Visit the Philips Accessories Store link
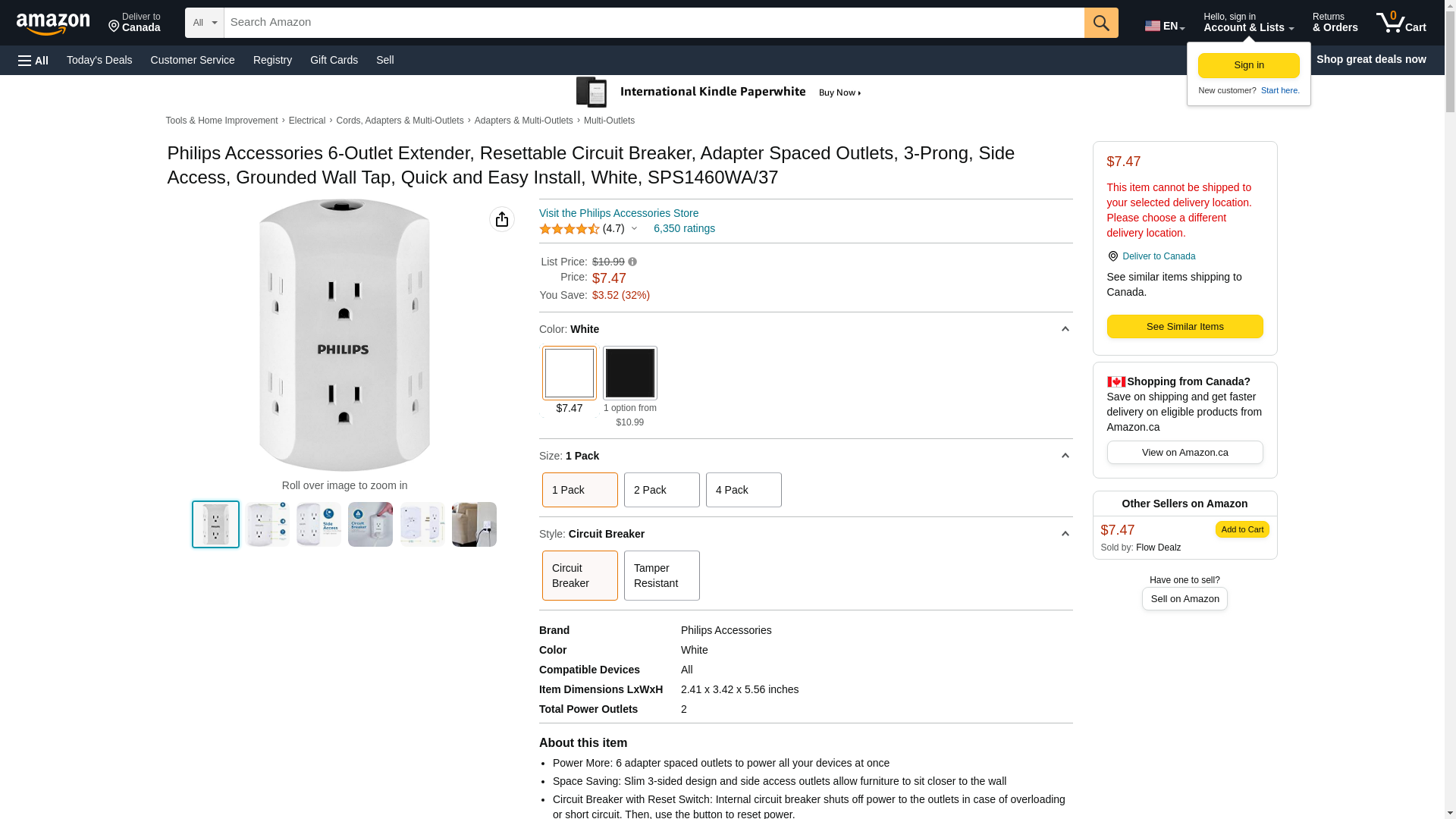1456x819 pixels. (619, 213)
